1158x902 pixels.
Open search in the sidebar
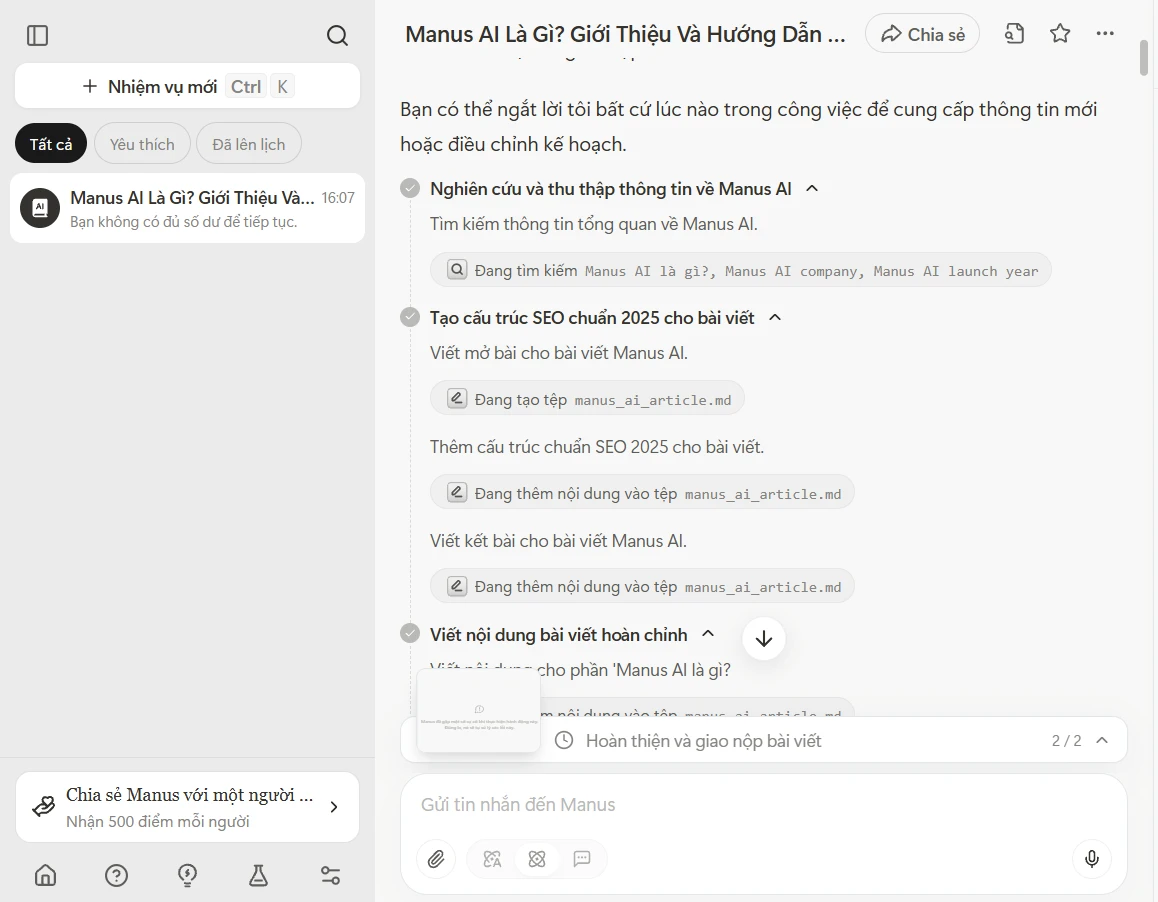337,35
